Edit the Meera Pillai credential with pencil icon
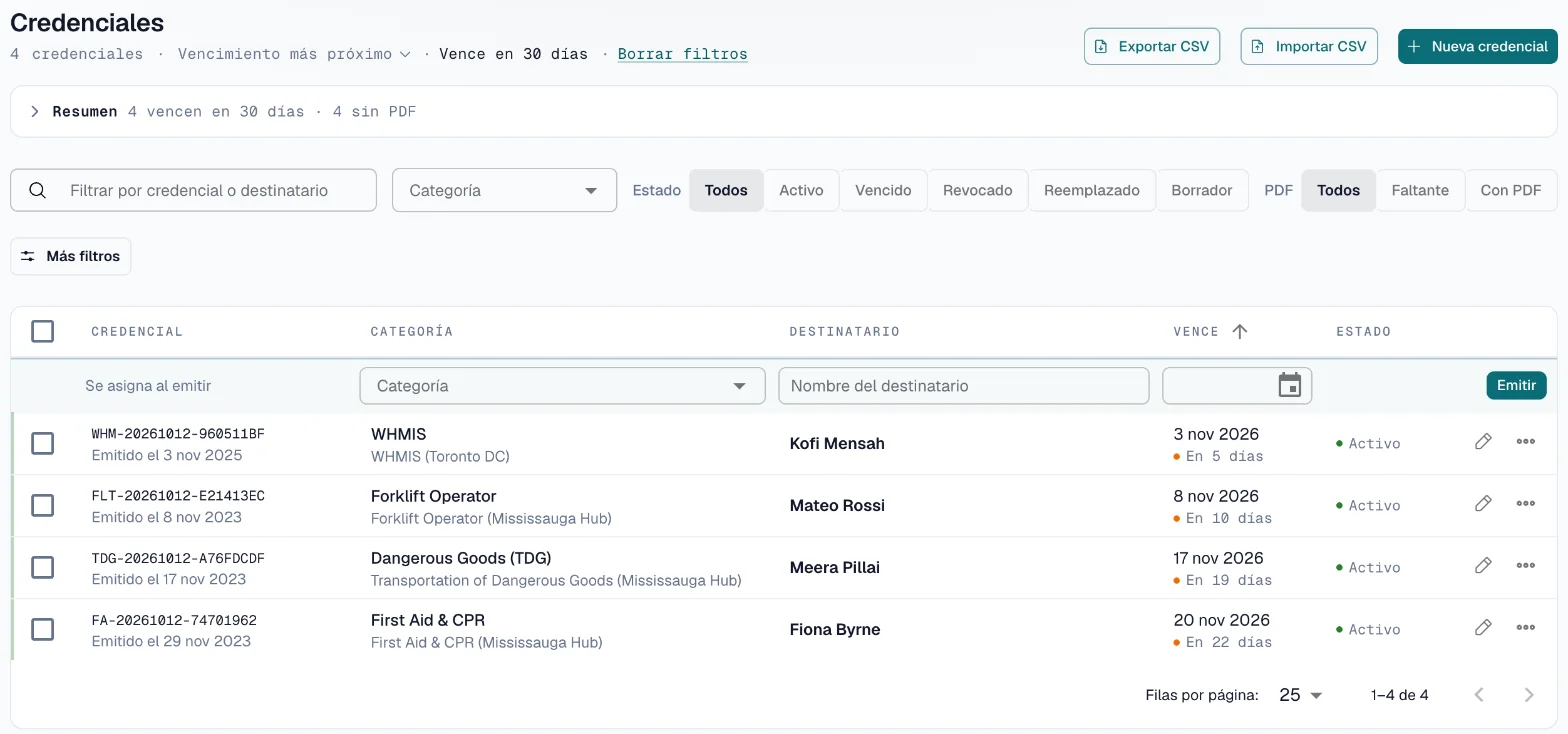The width and height of the screenshot is (1568, 734). [x=1483, y=565]
